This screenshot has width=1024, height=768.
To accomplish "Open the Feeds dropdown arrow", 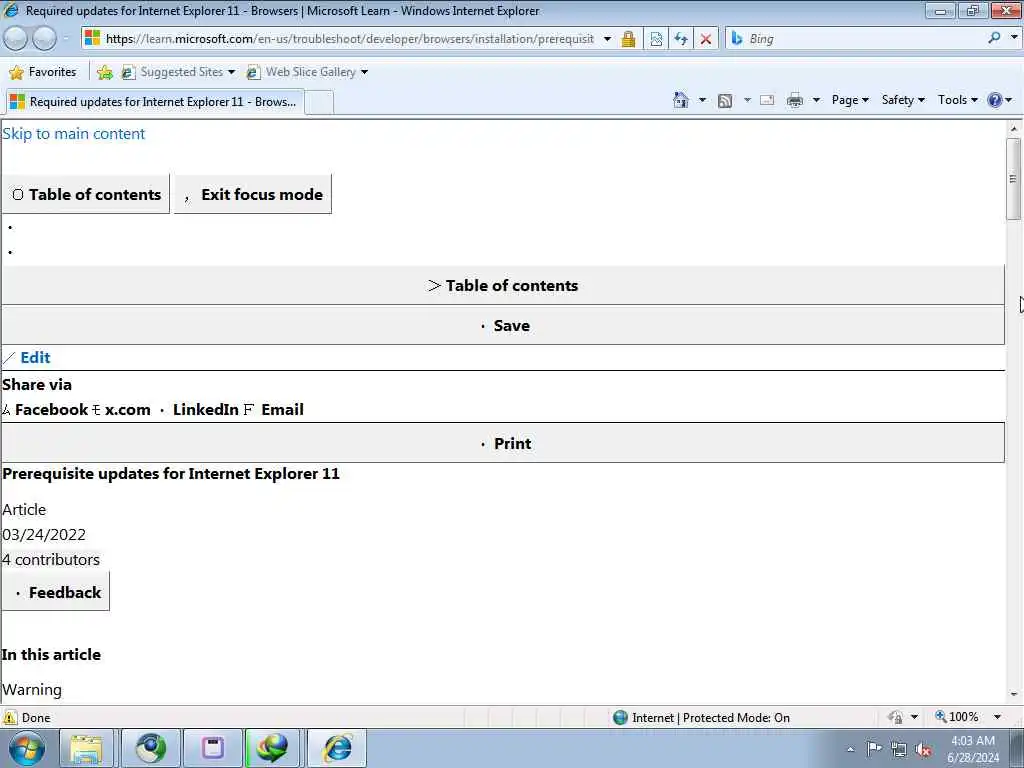I will tap(747, 100).
